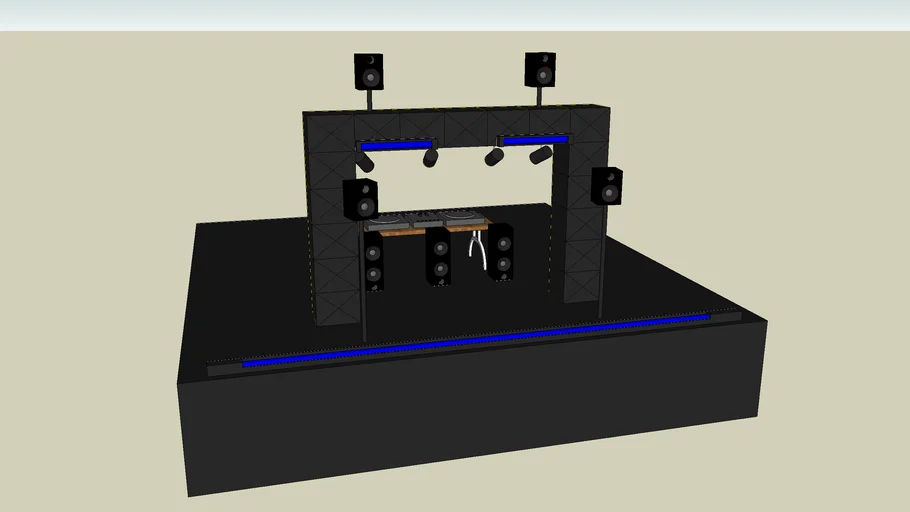Select the third spotlight from the left

click(x=494, y=156)
